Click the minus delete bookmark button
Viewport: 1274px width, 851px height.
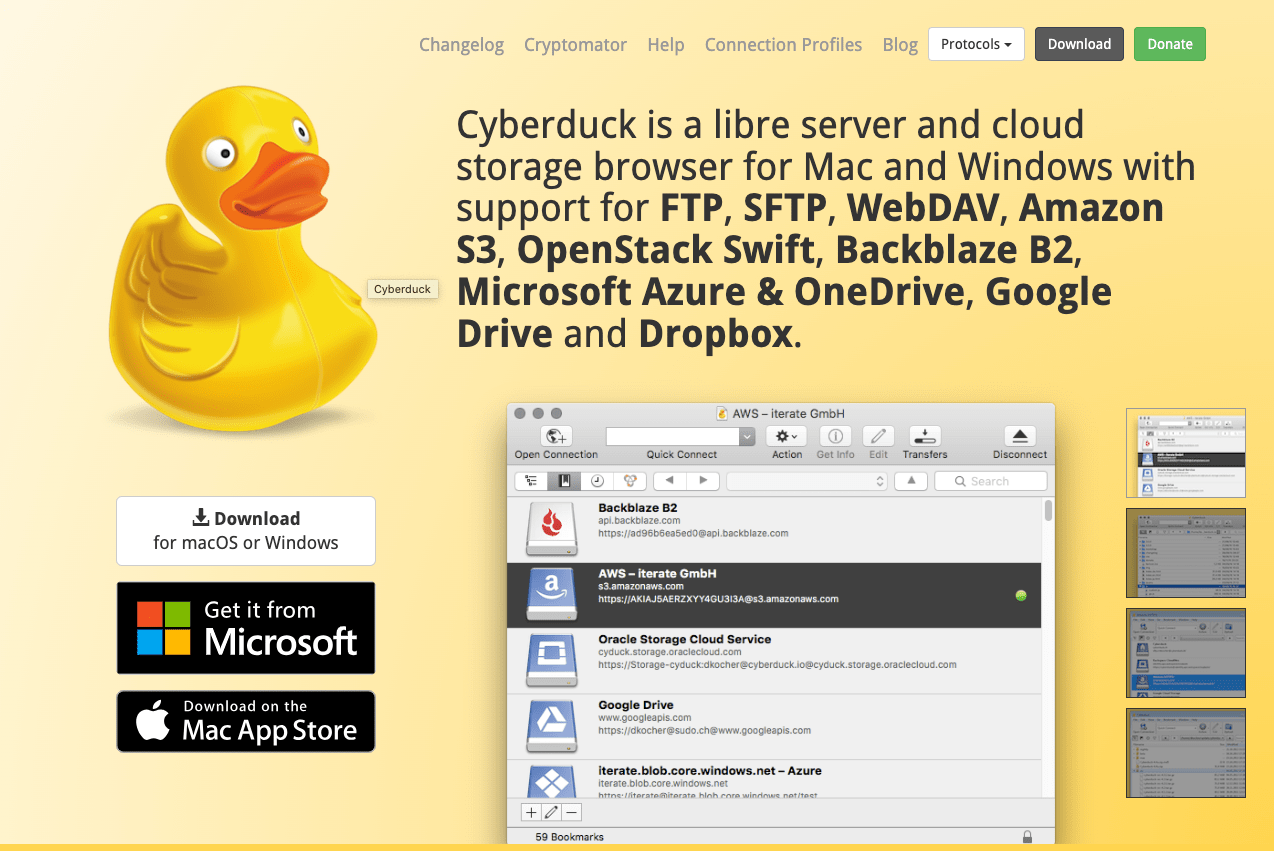point(571,812)
